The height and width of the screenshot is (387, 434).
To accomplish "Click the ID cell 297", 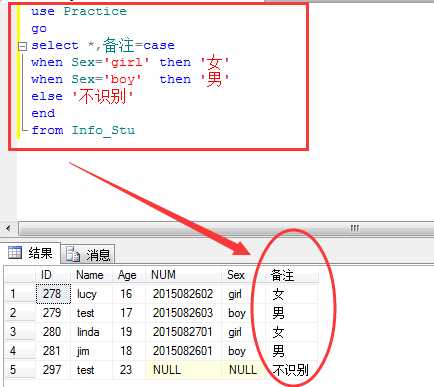I will point(53,370).
